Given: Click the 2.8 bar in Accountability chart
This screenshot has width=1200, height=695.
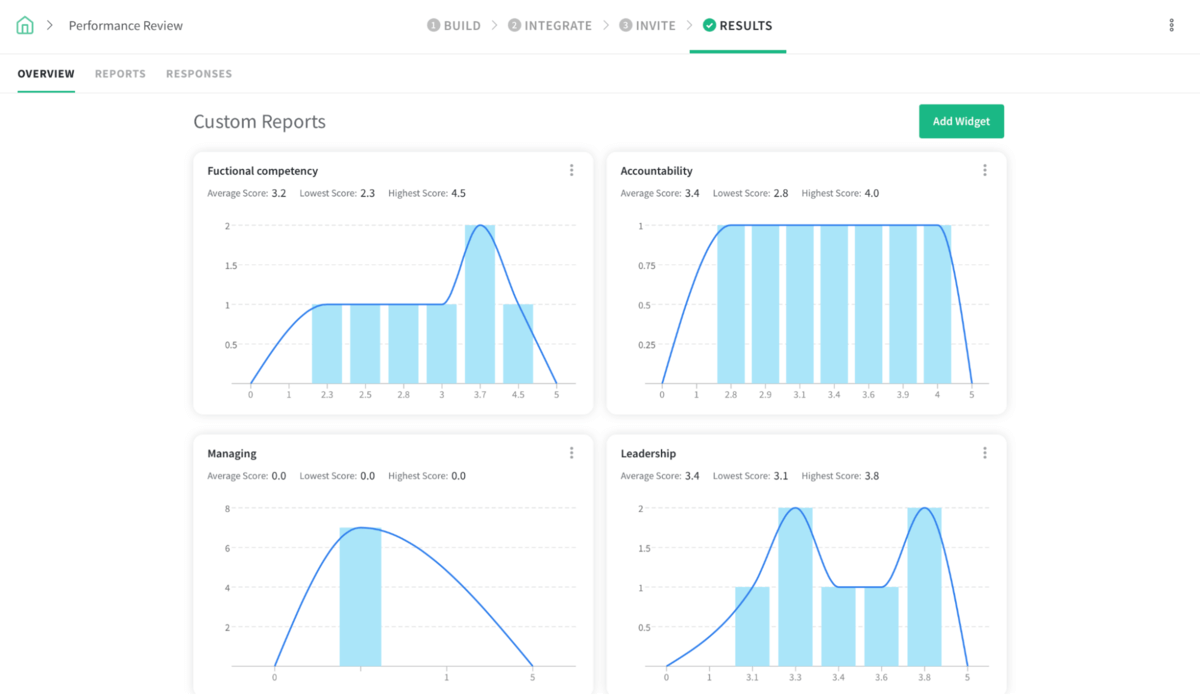Looking at the screenshot, I should pyautogui.click(x=731, y=305).
